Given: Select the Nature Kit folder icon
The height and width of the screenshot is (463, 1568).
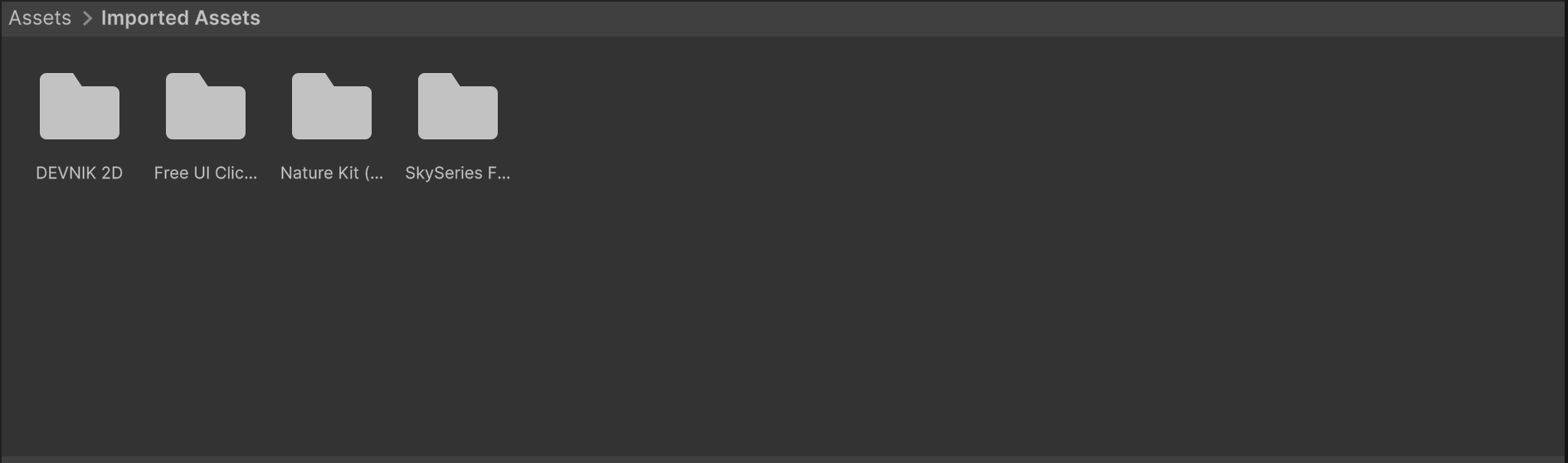Looking at the screenshot, I should (x=332, y=106).
